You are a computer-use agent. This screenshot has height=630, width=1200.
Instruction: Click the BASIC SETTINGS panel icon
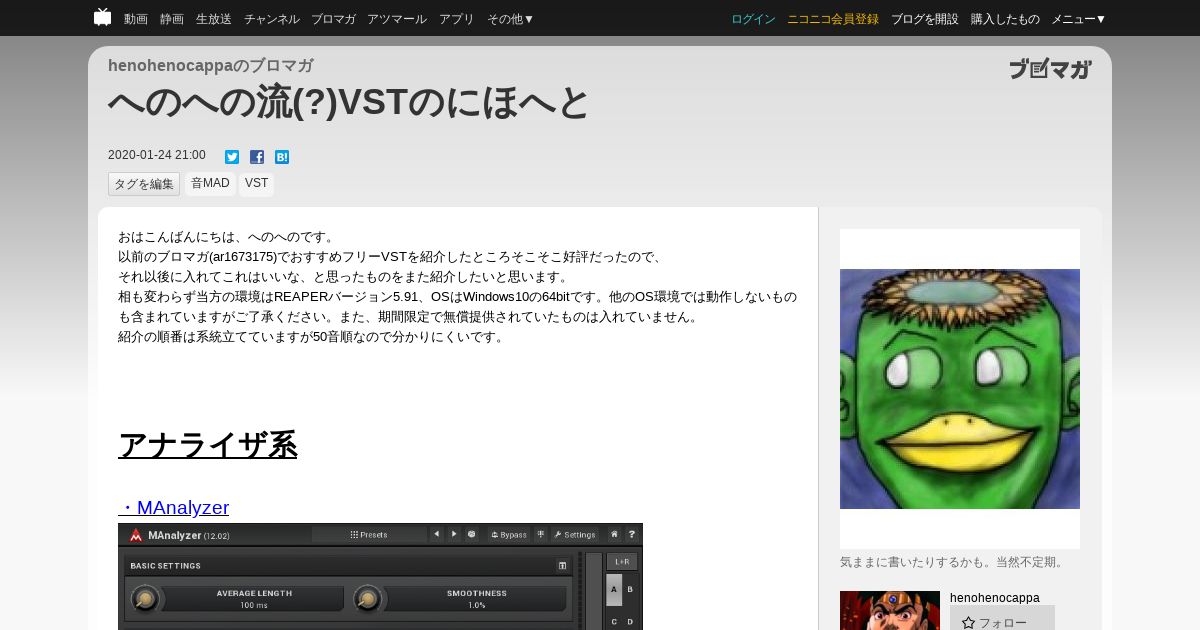click(562, 566)
